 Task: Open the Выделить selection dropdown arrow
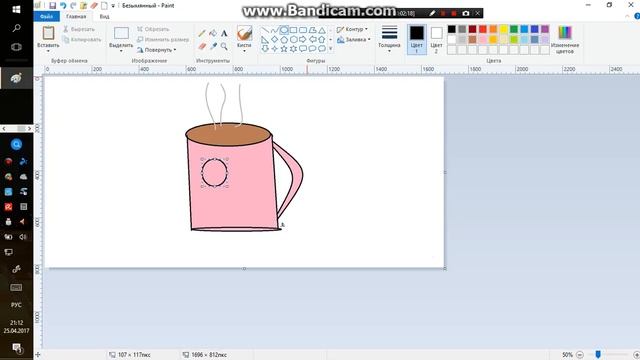(x=121, y=51)
